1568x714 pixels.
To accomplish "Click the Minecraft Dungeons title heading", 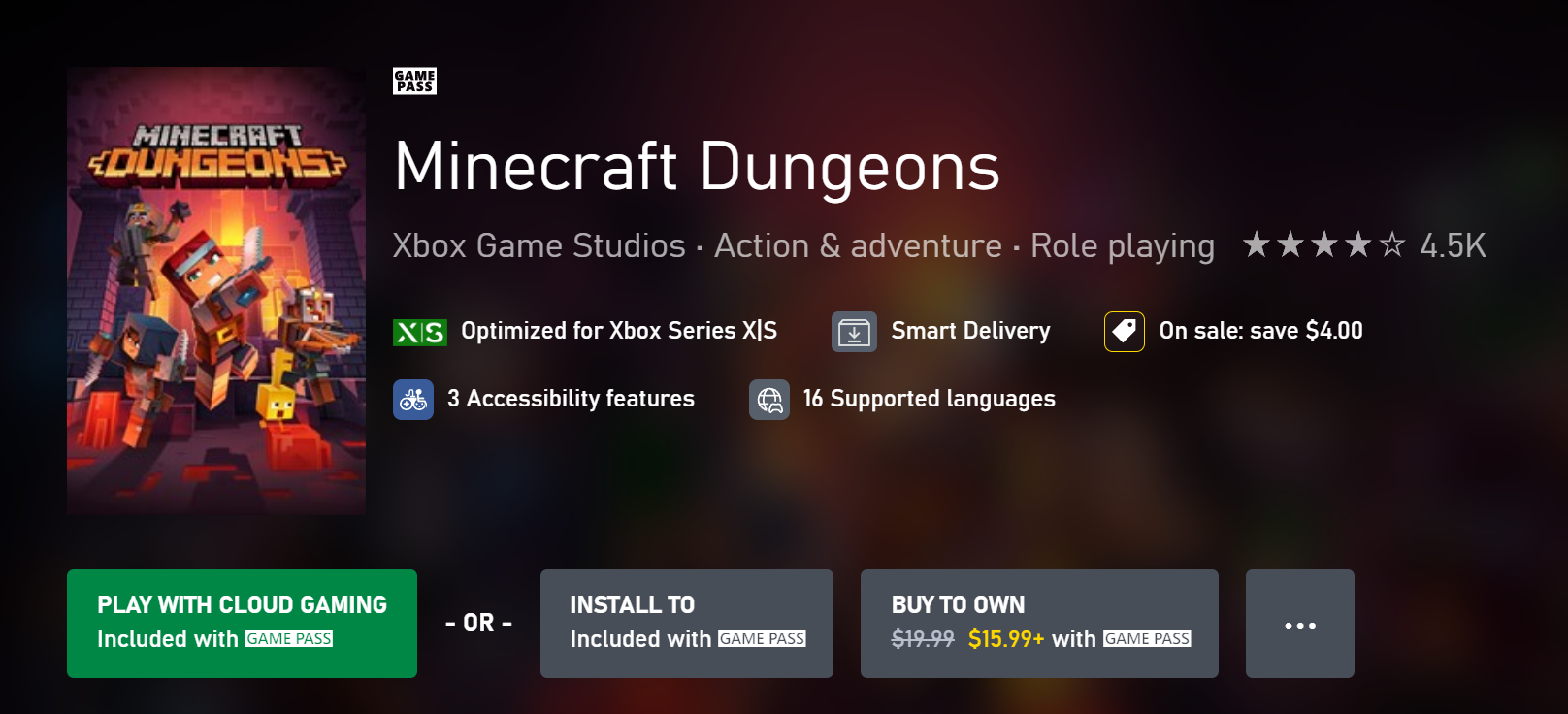I will coord(697,166).
